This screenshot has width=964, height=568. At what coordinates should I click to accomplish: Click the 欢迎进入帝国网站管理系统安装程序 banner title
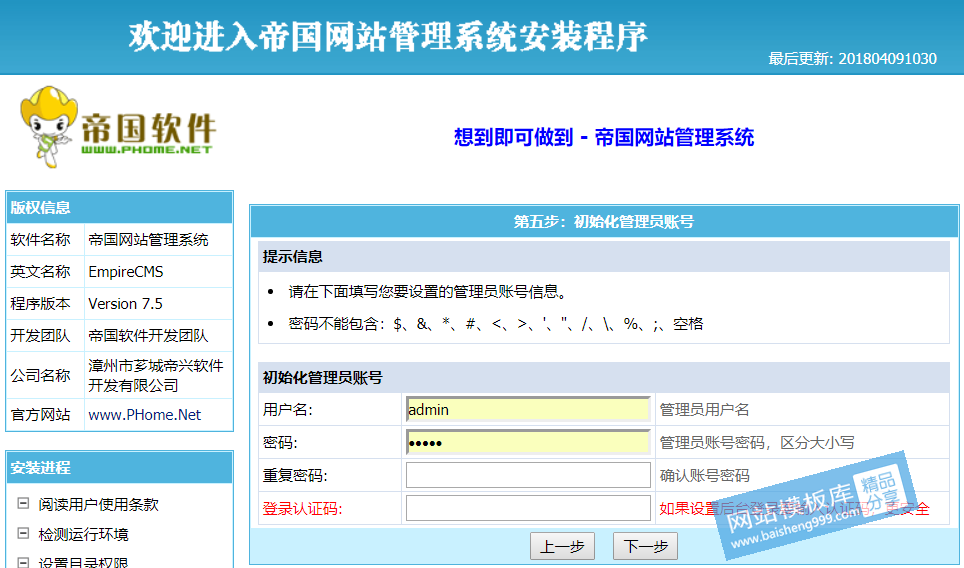(388, 36)
